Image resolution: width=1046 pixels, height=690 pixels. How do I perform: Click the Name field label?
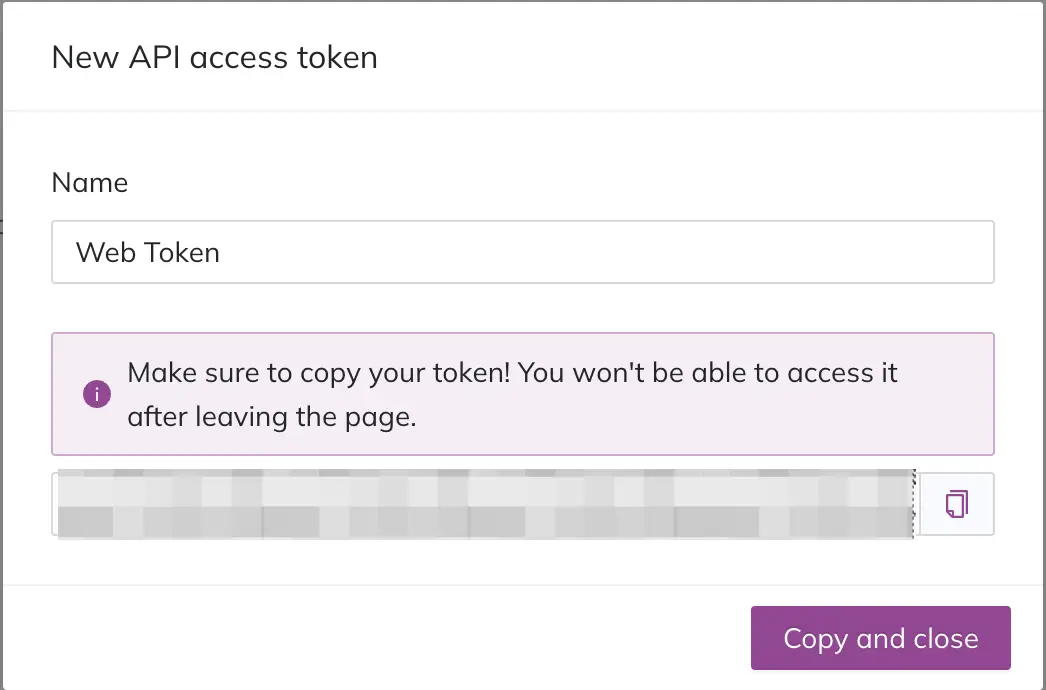pos(89,182)
